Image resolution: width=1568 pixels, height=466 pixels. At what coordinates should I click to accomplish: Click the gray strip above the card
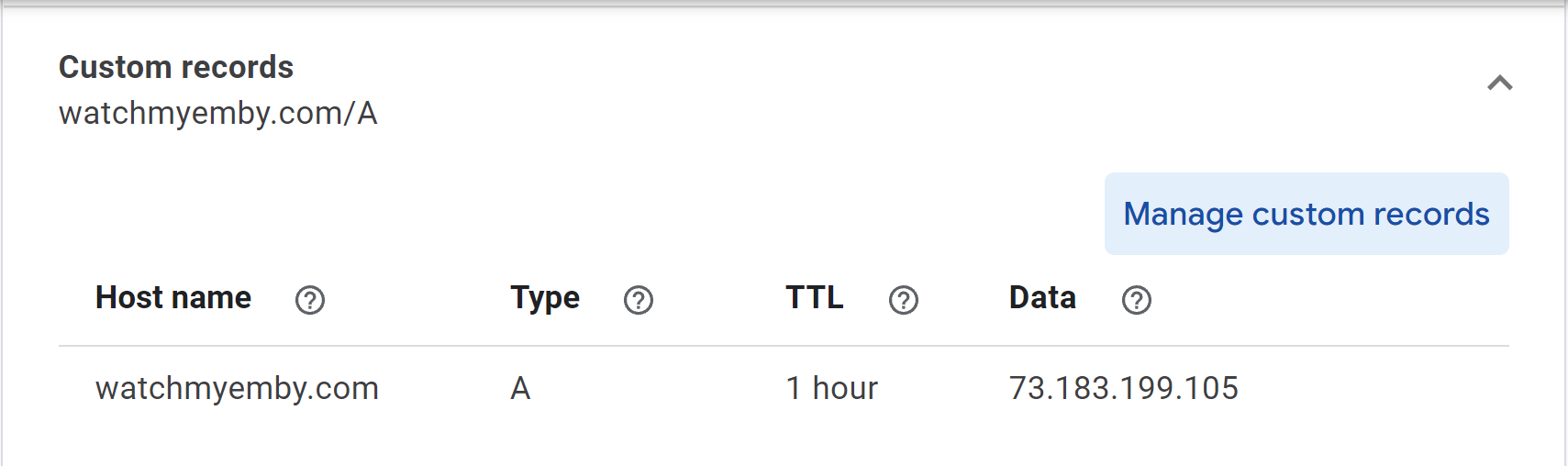784,4
